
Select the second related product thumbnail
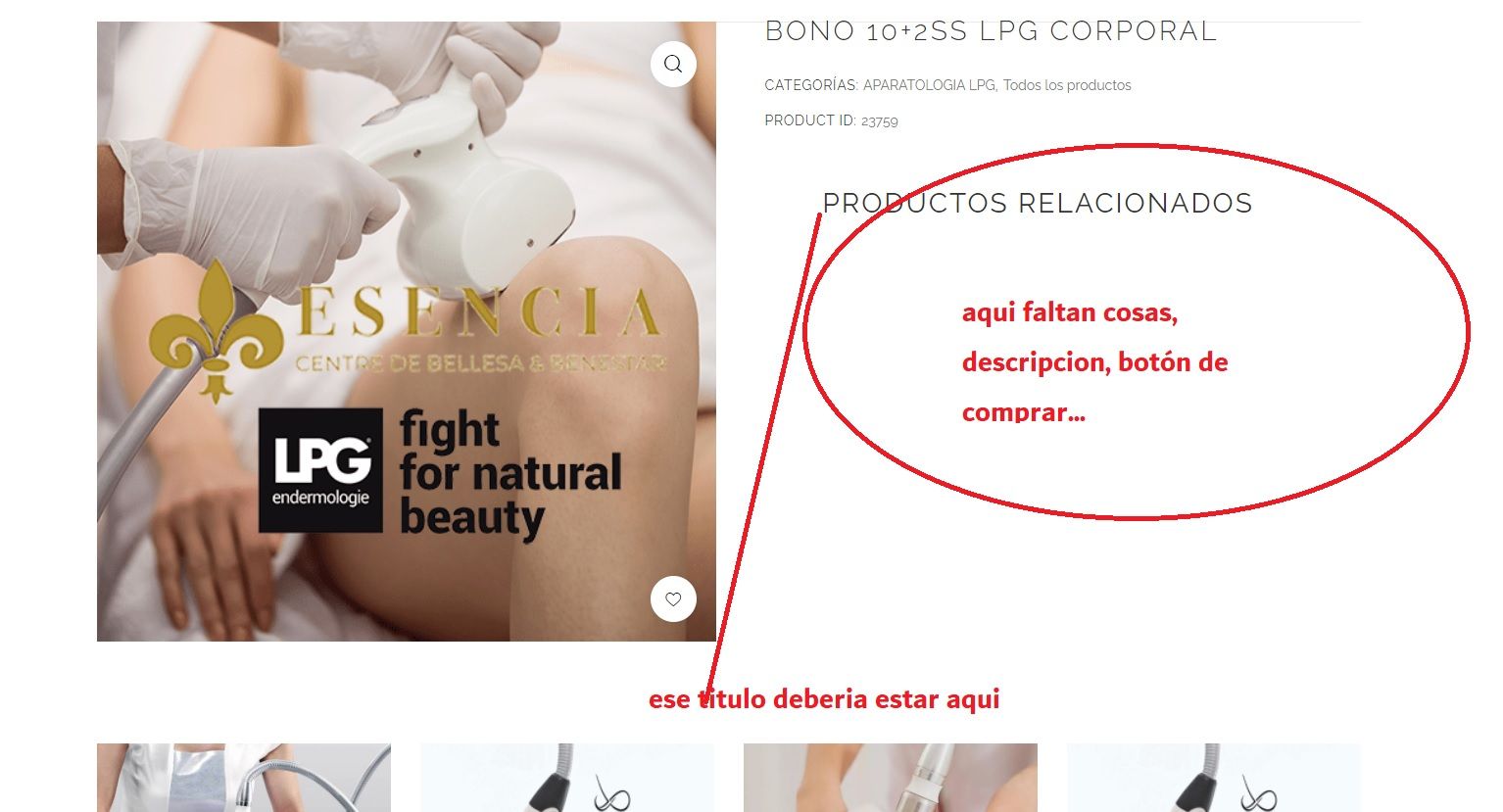coord(567,778)
